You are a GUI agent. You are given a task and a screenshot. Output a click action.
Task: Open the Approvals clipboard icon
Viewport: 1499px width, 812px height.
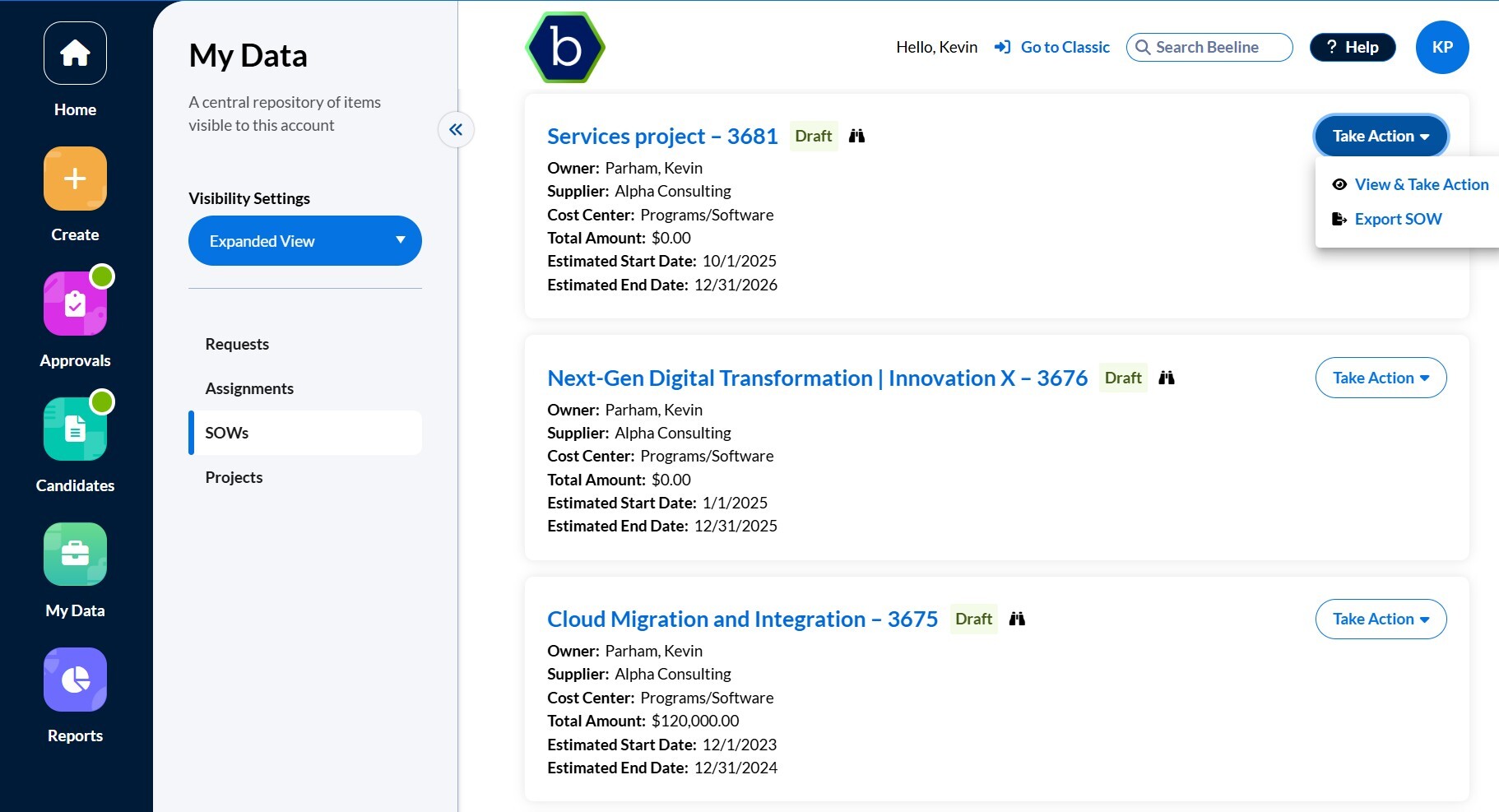click(75, 304)
